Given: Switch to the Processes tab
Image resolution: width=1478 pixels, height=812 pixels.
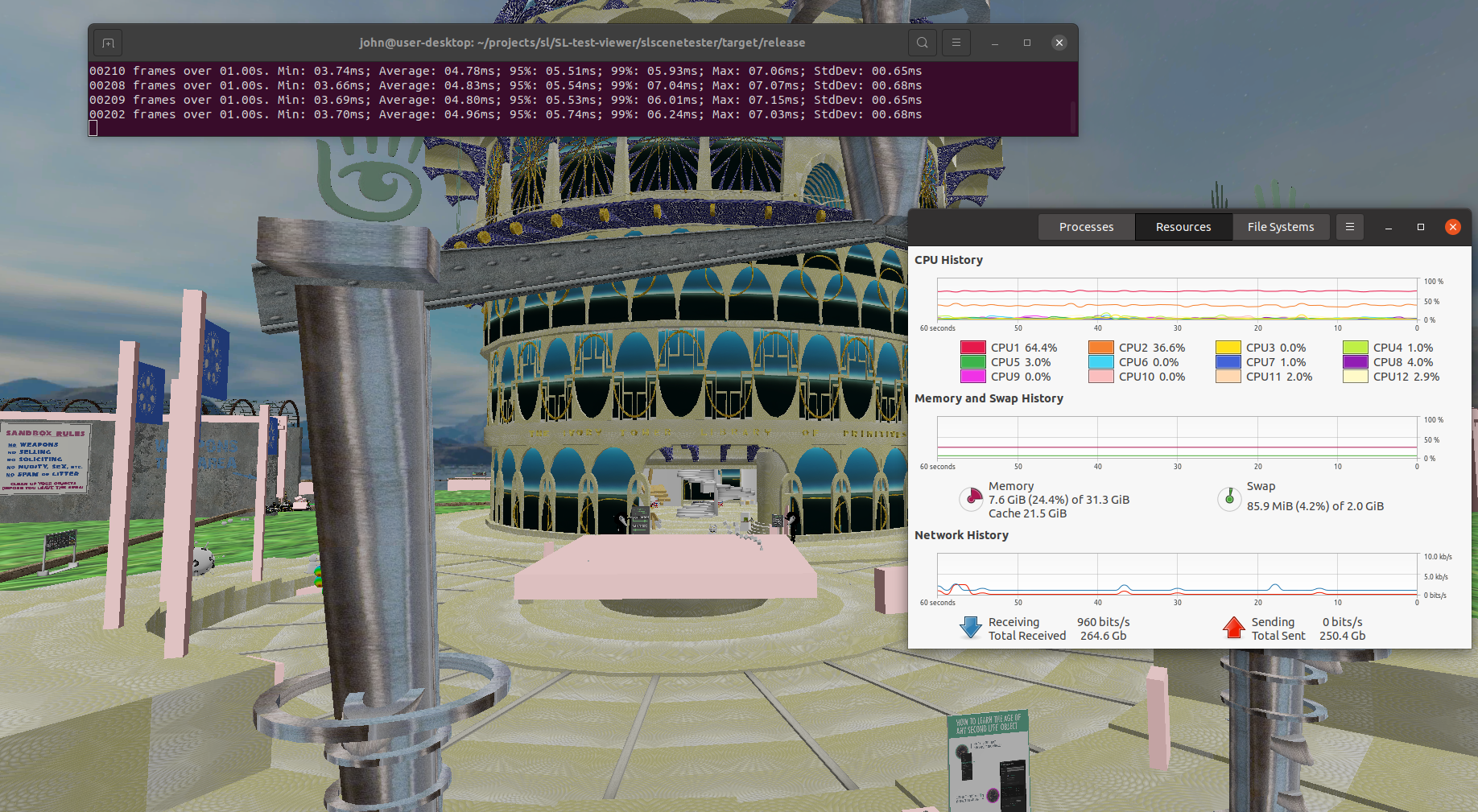Looking at the screenshot, I should (x=1087, y=227).
